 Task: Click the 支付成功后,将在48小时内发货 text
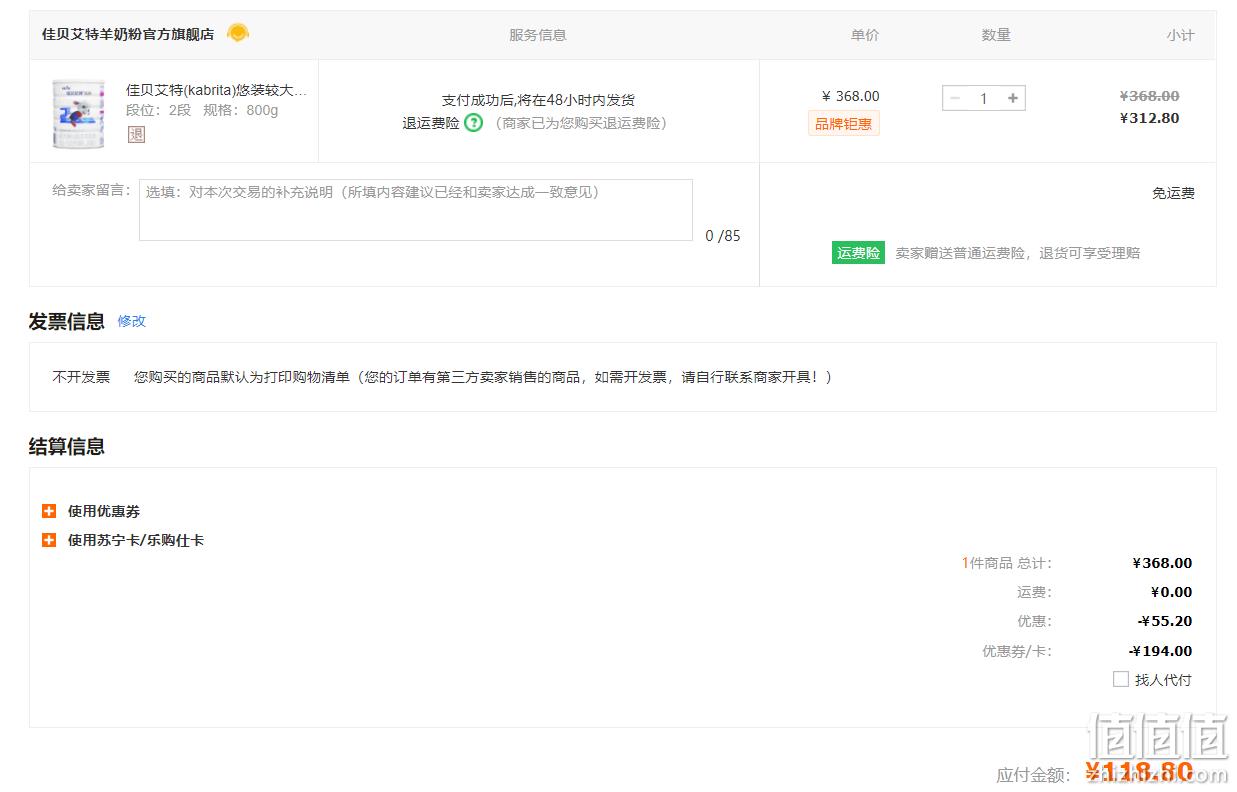tap(538, 100)
